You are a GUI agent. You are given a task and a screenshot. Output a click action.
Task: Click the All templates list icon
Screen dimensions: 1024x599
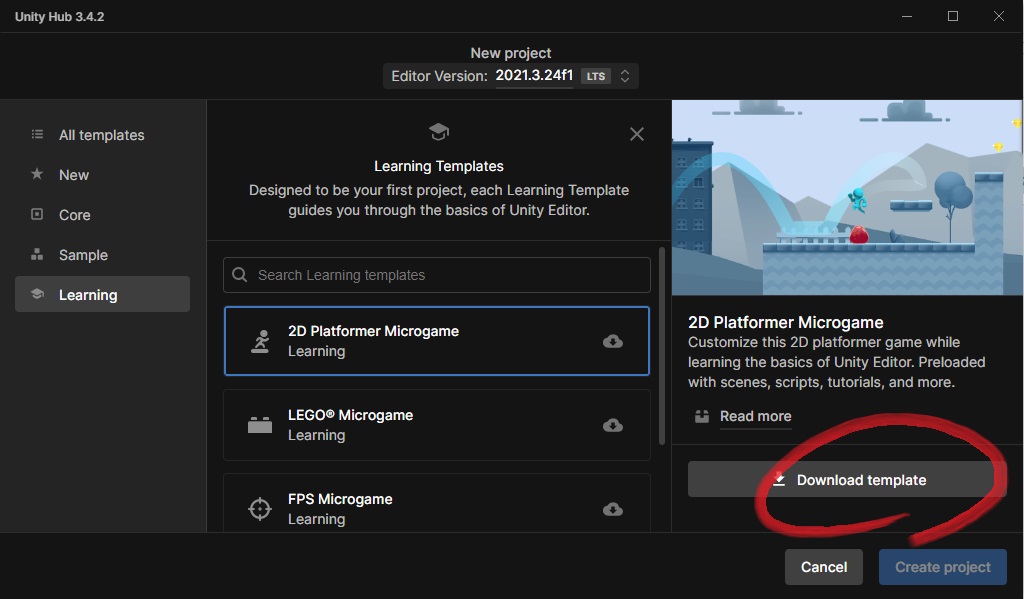pyautogui.click(x=37, y=134)
